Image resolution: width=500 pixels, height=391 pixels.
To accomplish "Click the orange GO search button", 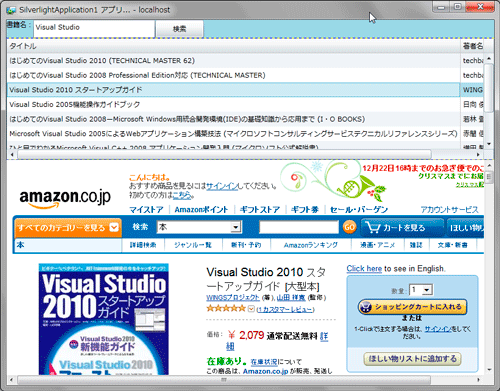I will (x=349, y=227).
